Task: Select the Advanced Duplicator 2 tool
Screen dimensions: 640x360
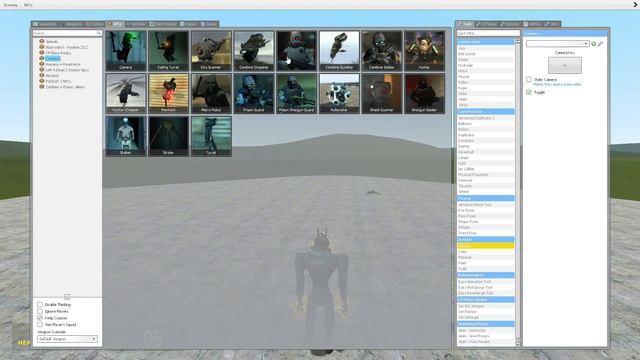Action: tap(485, 118)
